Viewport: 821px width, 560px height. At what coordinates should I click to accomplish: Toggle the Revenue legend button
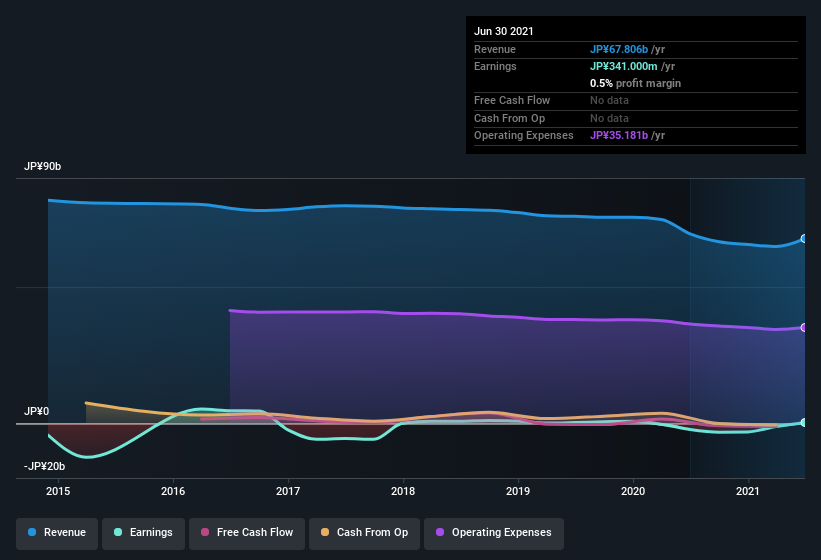click(57, 533)
